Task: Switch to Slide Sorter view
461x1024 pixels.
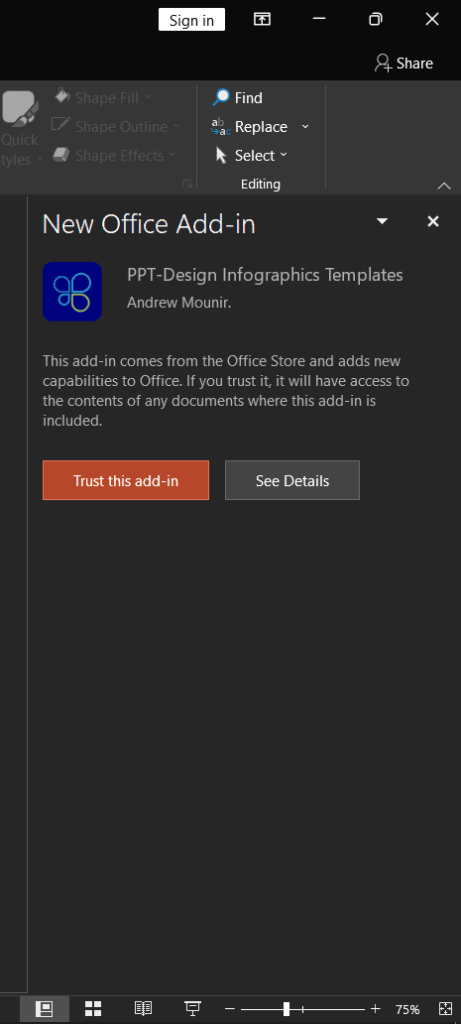Action: point(93,1009)
